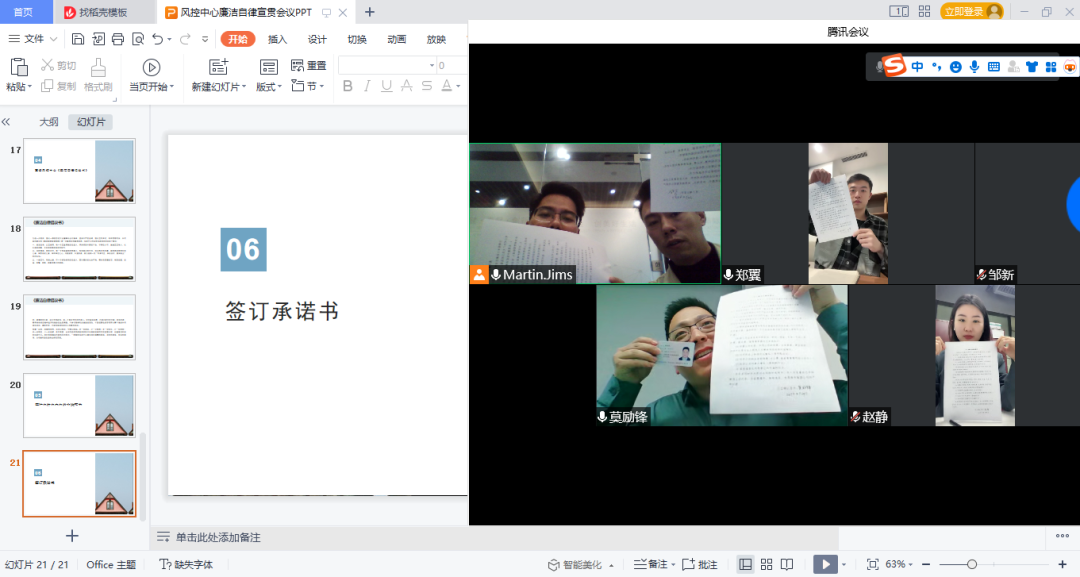Toggle Bold text formatting
Viewport: 1080px width, 577px height.
(348, 86)
